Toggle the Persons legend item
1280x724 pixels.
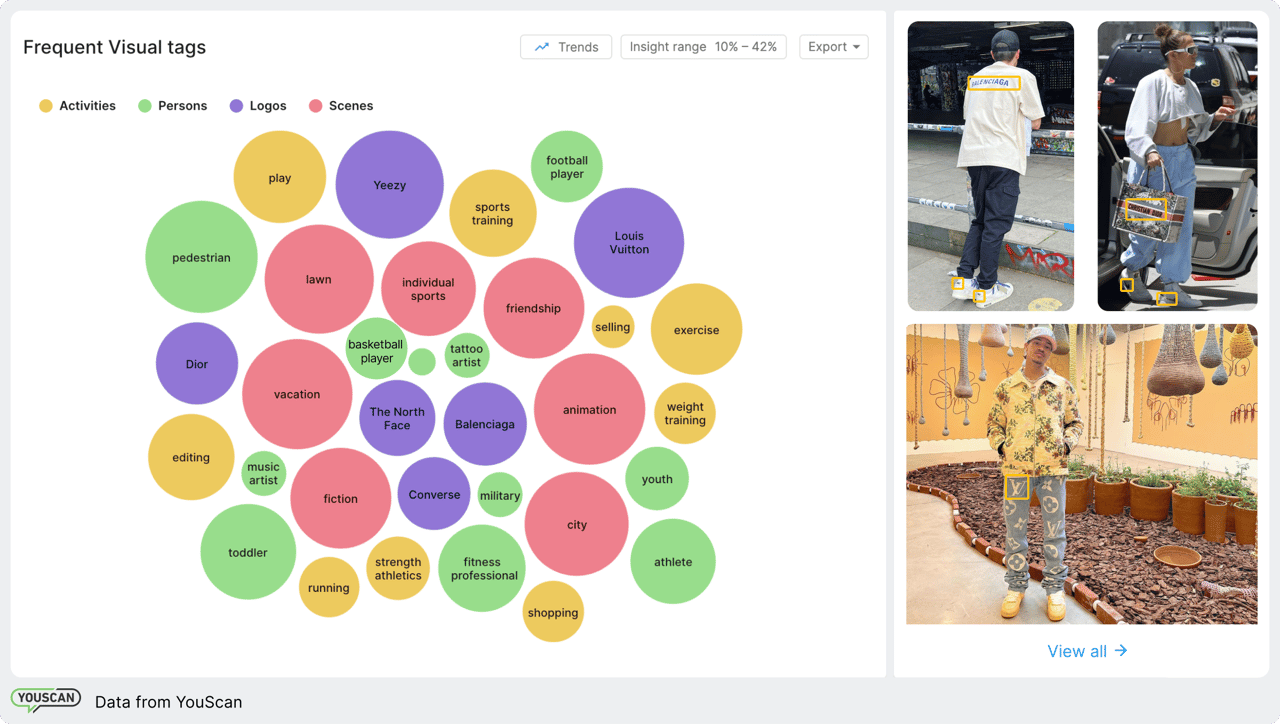pos(173,106)
